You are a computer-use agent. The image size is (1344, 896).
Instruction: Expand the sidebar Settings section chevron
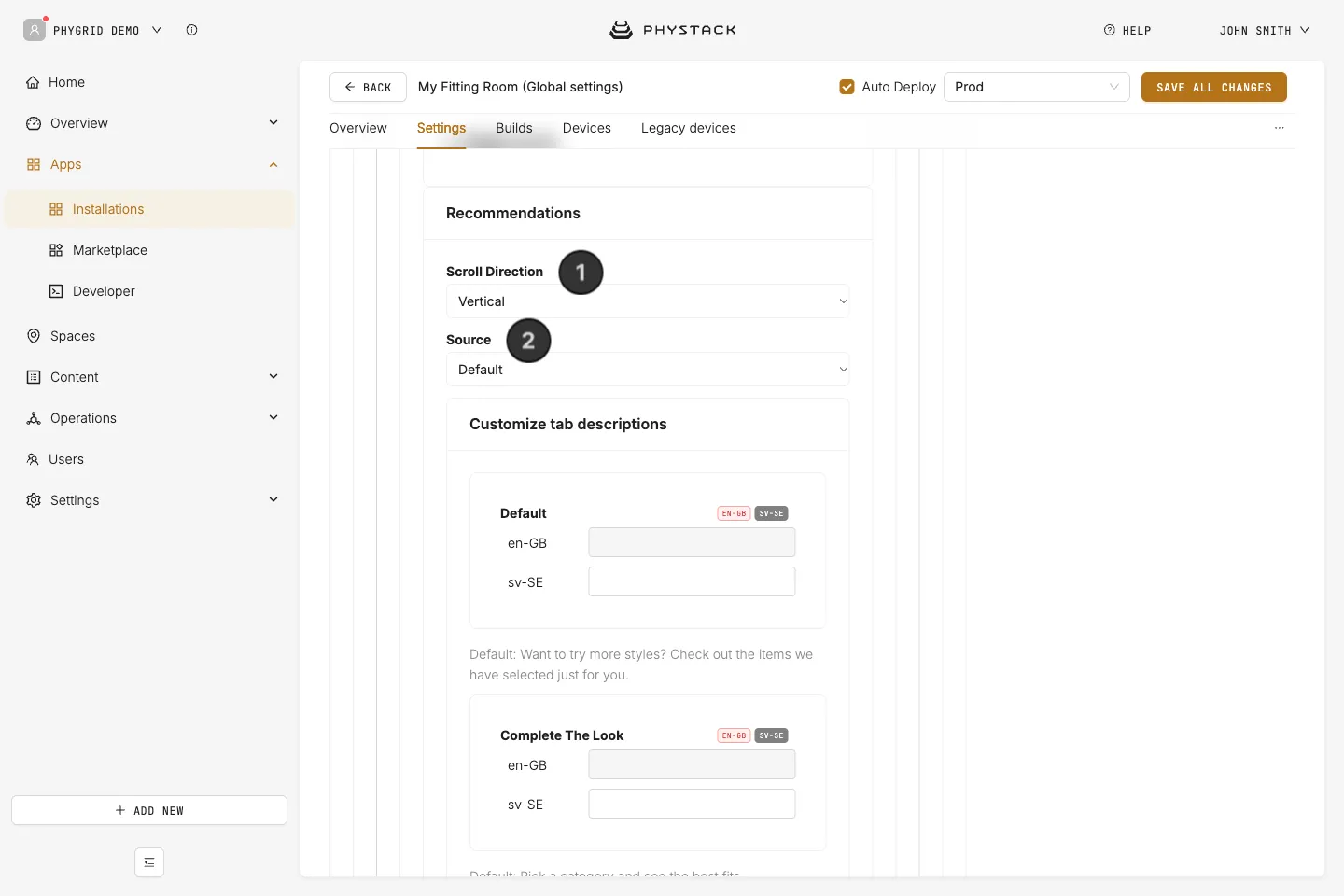pos(273,500)
